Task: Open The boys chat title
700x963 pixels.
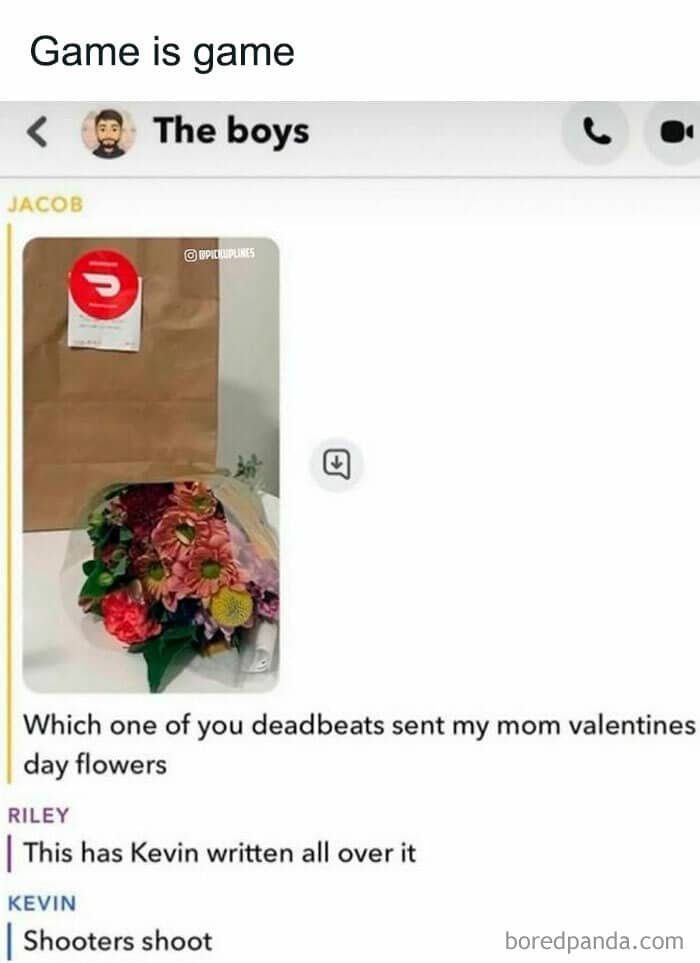Action: point(231,132)
